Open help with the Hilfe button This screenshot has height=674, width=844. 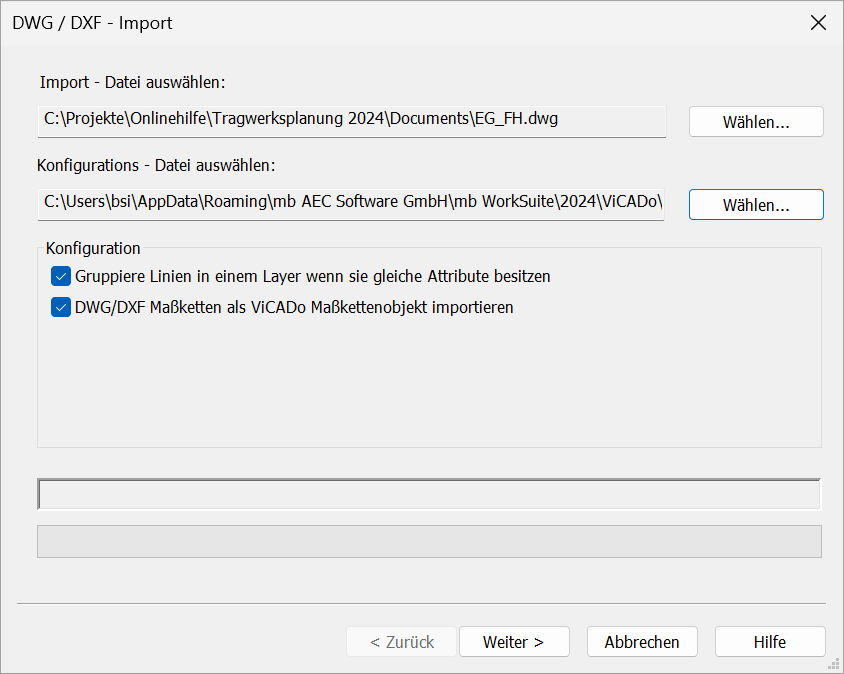tap(770, 642)
